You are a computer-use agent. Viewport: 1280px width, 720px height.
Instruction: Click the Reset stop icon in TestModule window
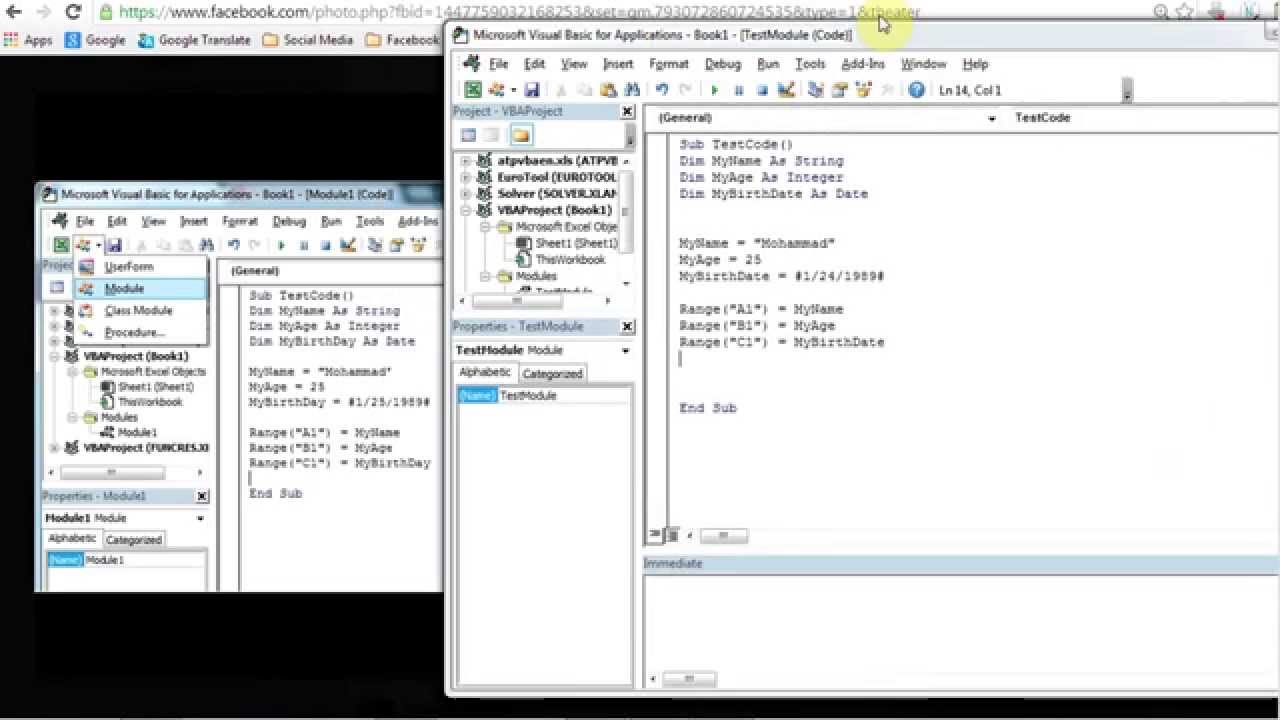click(762, 90)
